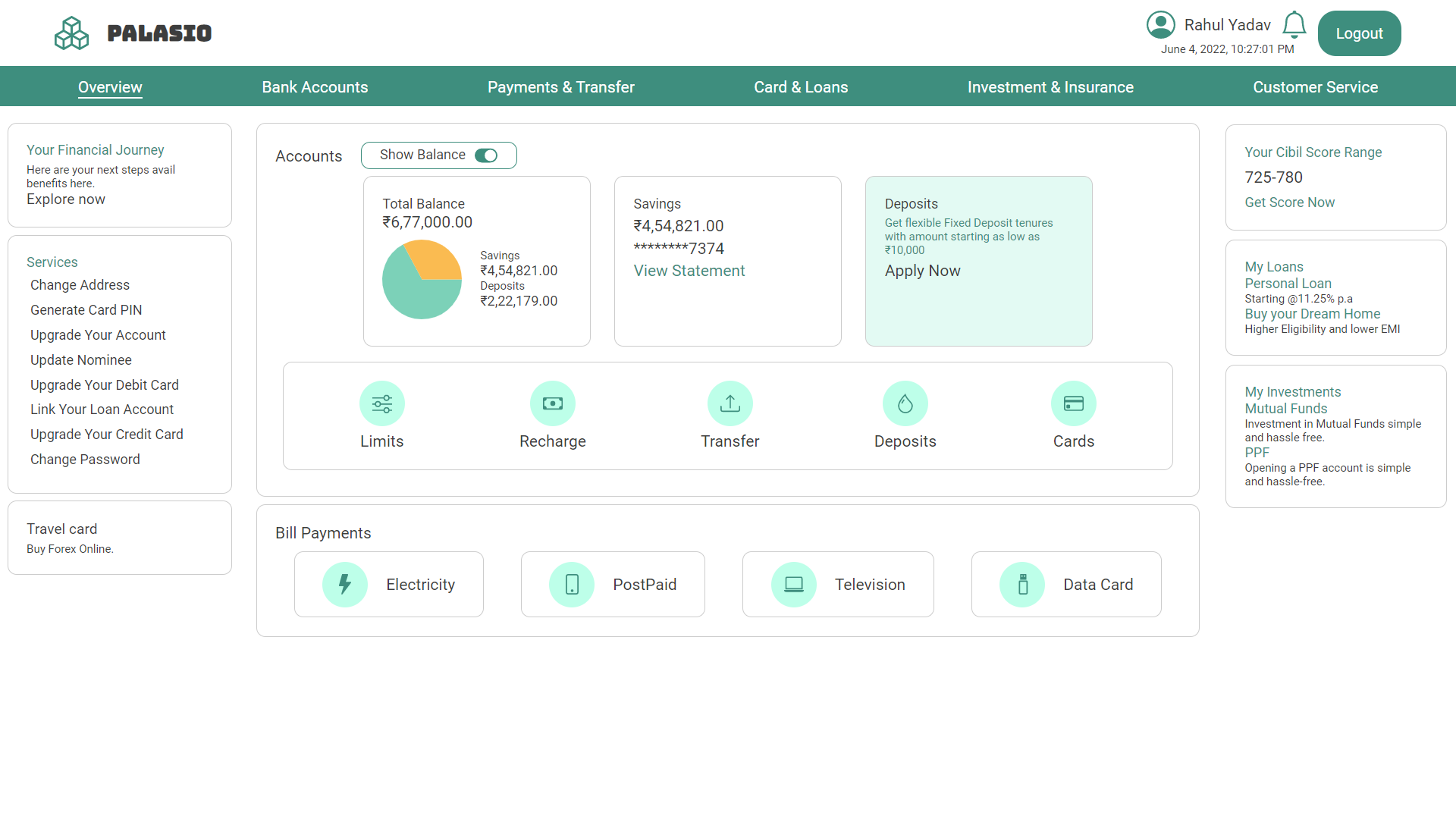The height and width of the screenshot is (819, 1456).
Task: Open the View Statement link
Action: [689, 271]
